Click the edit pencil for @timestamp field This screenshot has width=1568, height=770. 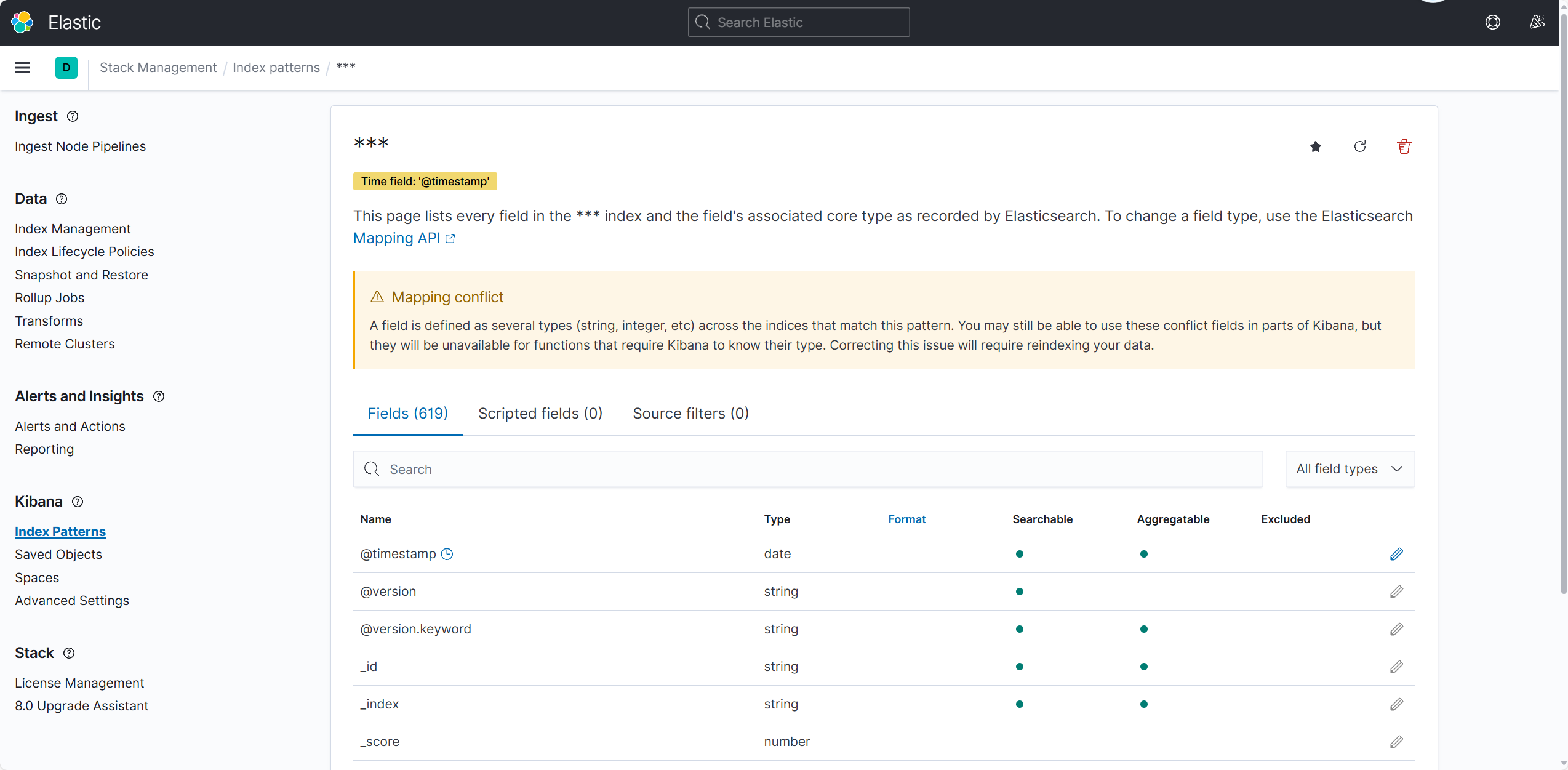1396,554
